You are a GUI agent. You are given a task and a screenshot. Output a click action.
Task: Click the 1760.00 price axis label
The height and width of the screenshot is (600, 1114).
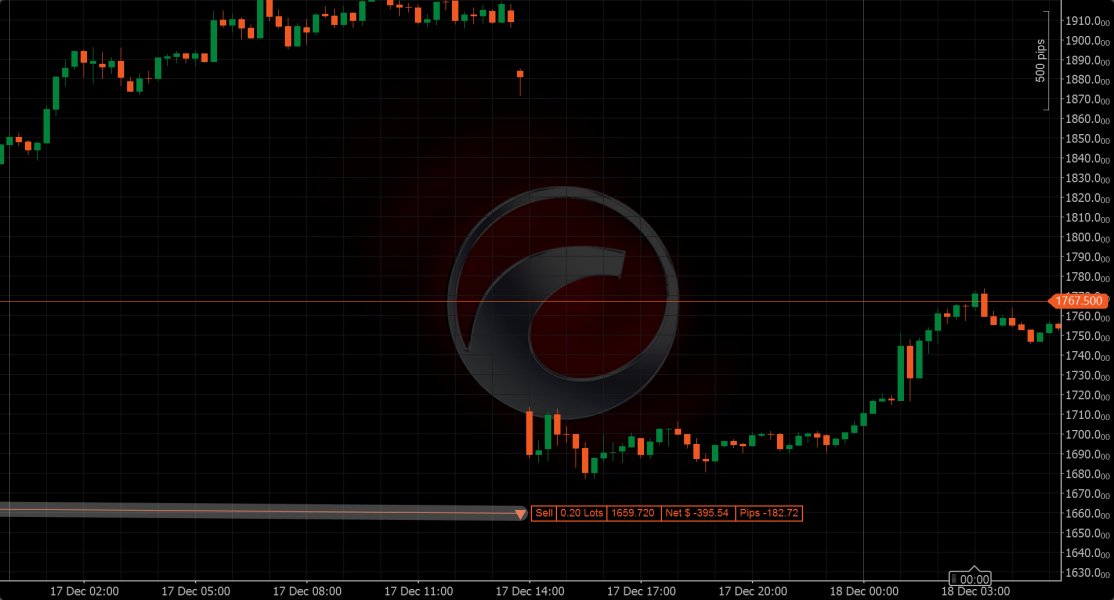click(x=1087, y=317)
